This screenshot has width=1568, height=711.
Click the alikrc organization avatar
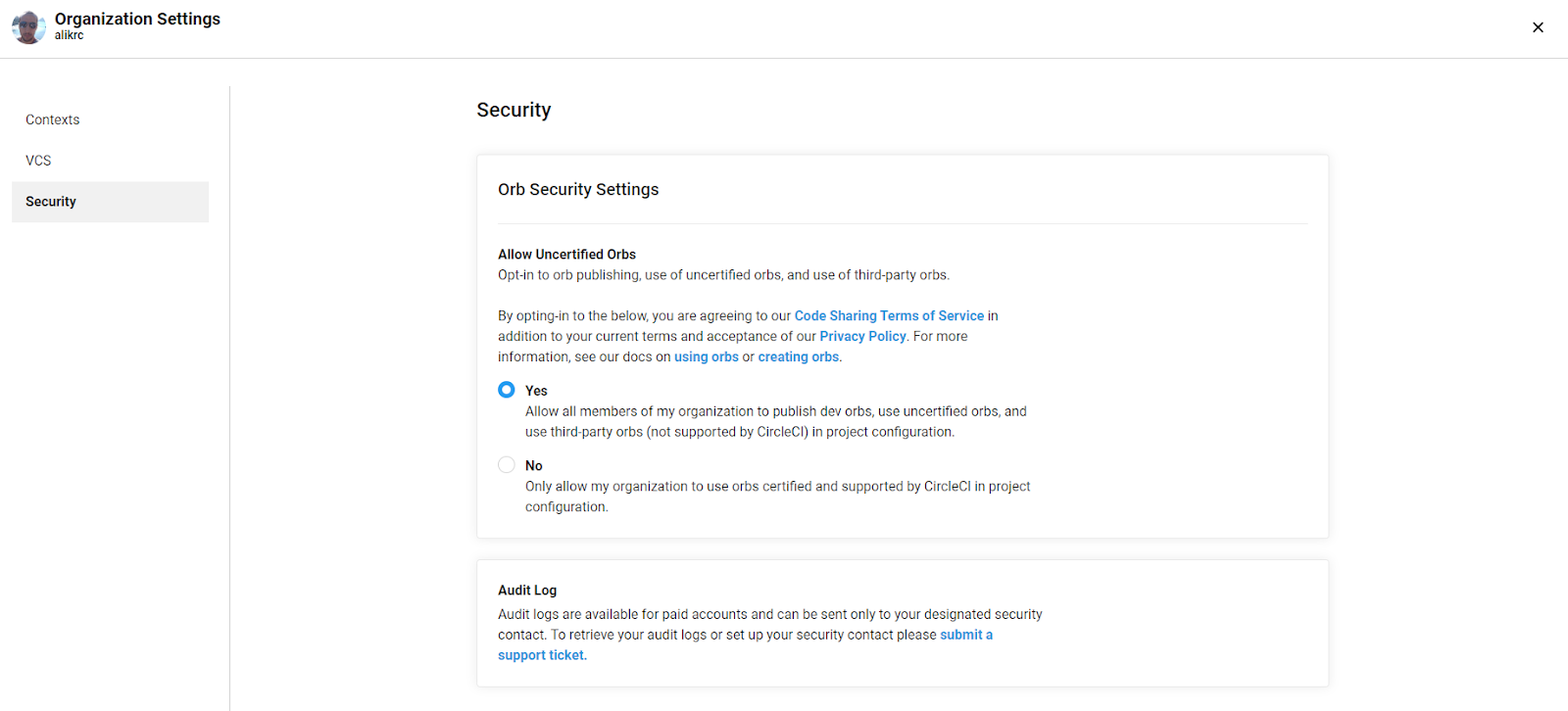pyautogui.click(x=28, y=27)
